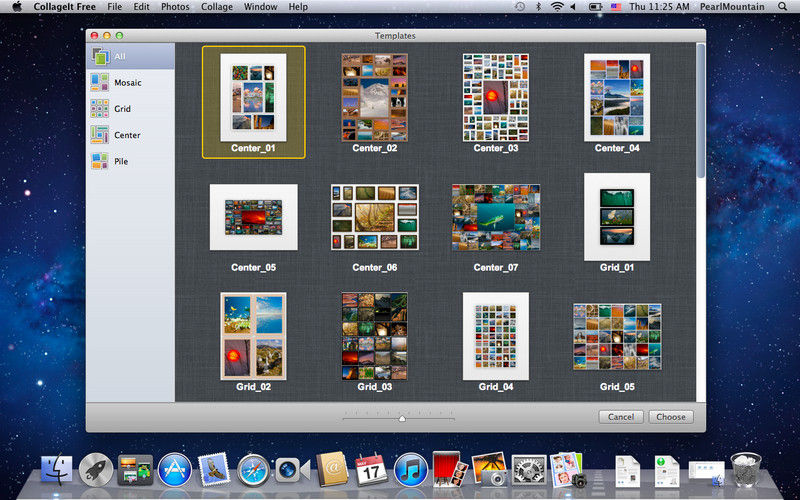
Task: Click the templates list vertical scrollbar
Action: click(700, 110)
